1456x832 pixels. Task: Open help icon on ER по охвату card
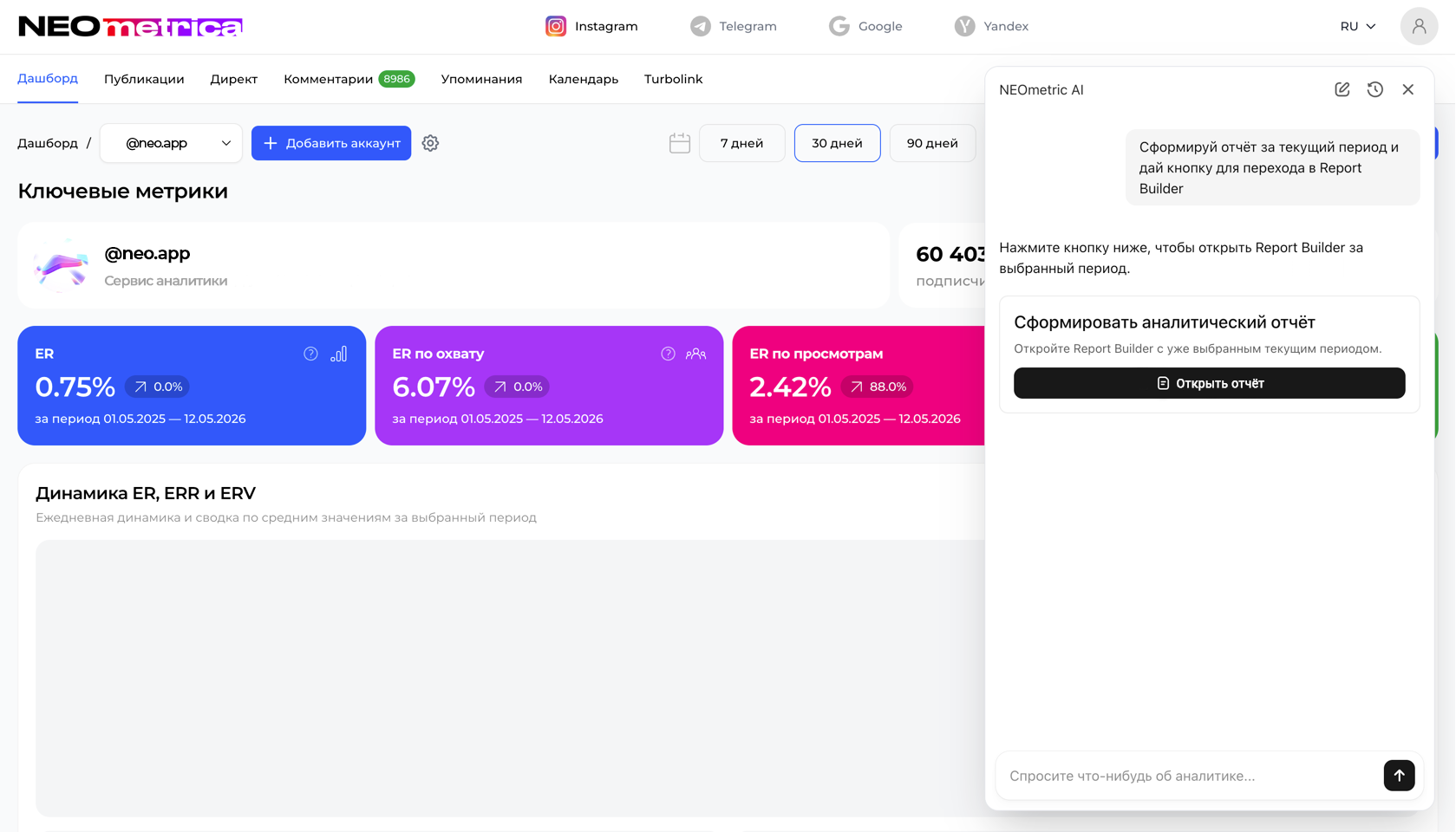668,354
